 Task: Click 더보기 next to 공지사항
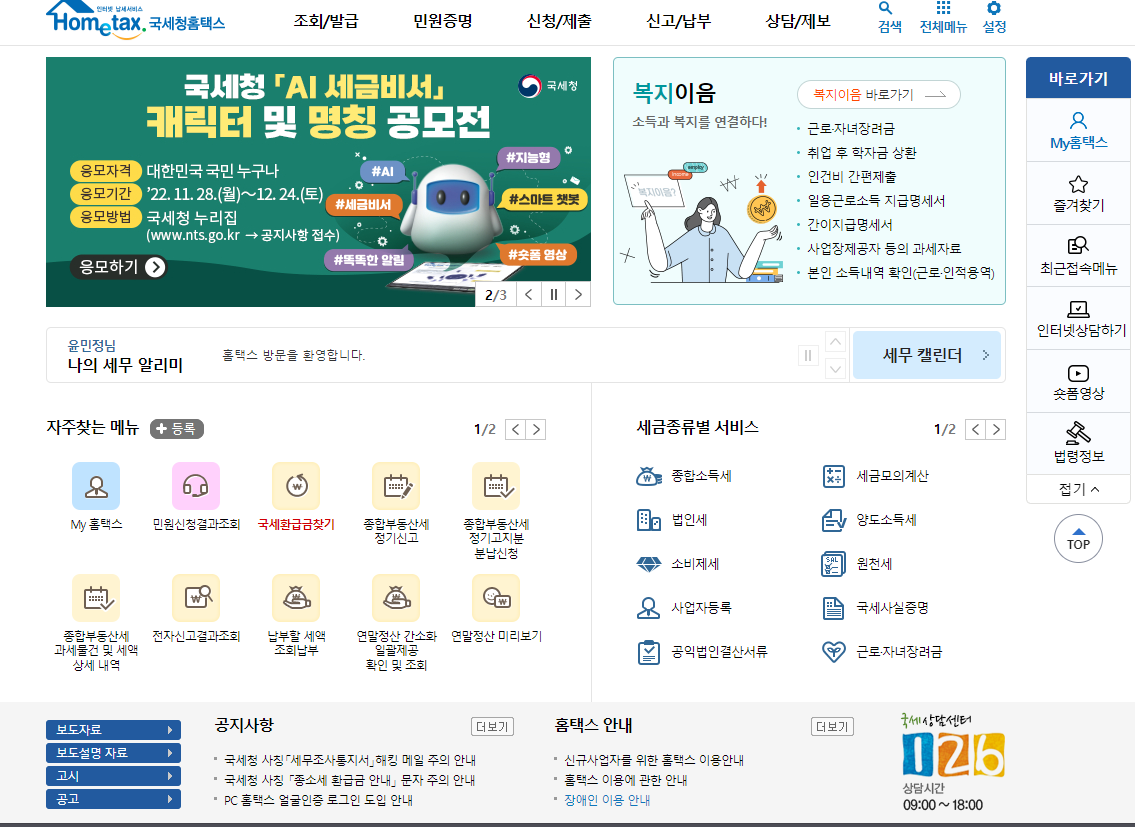point(492,726)
